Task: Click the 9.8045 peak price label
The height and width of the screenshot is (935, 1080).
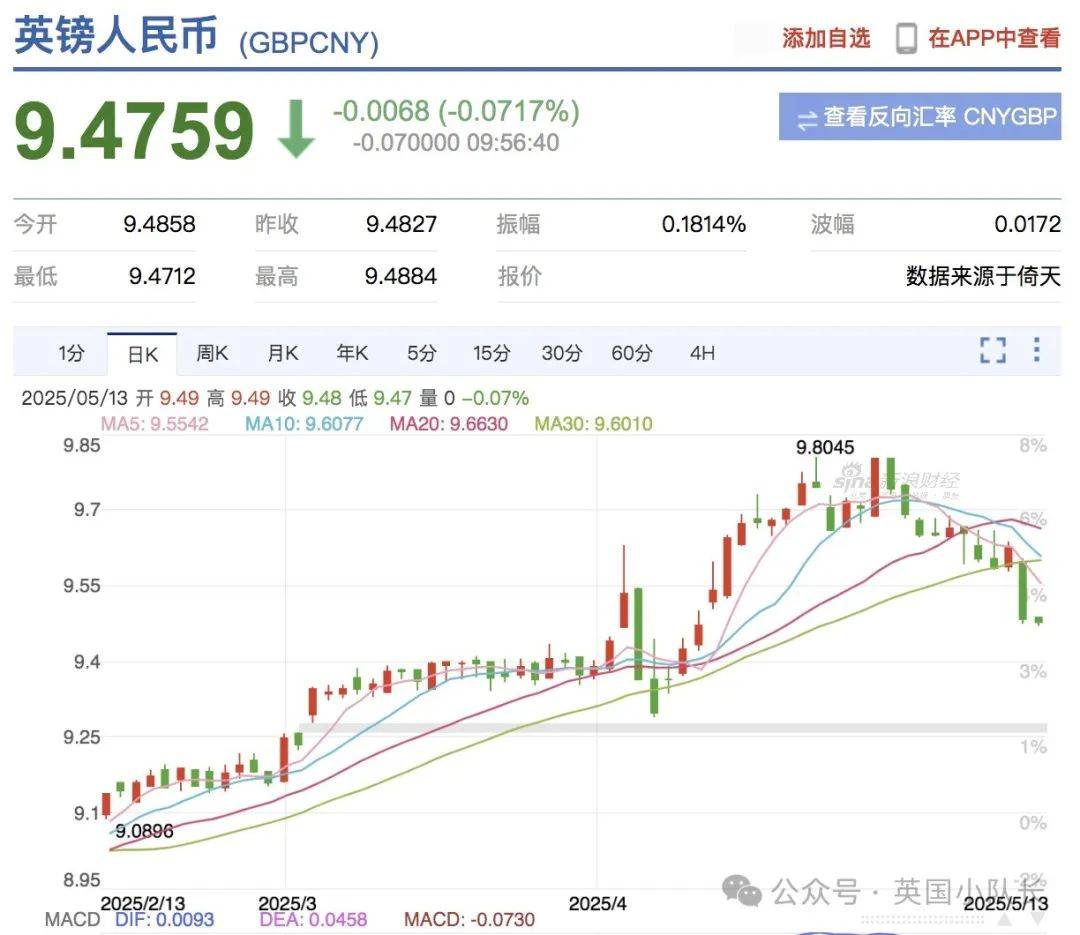Action: pyautogui.click(x=825, y=445)
